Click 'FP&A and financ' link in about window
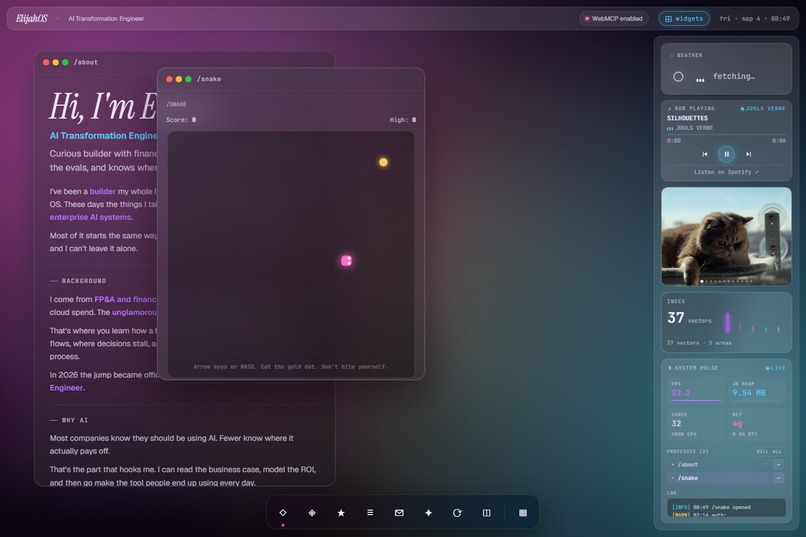 pos(125,299)
